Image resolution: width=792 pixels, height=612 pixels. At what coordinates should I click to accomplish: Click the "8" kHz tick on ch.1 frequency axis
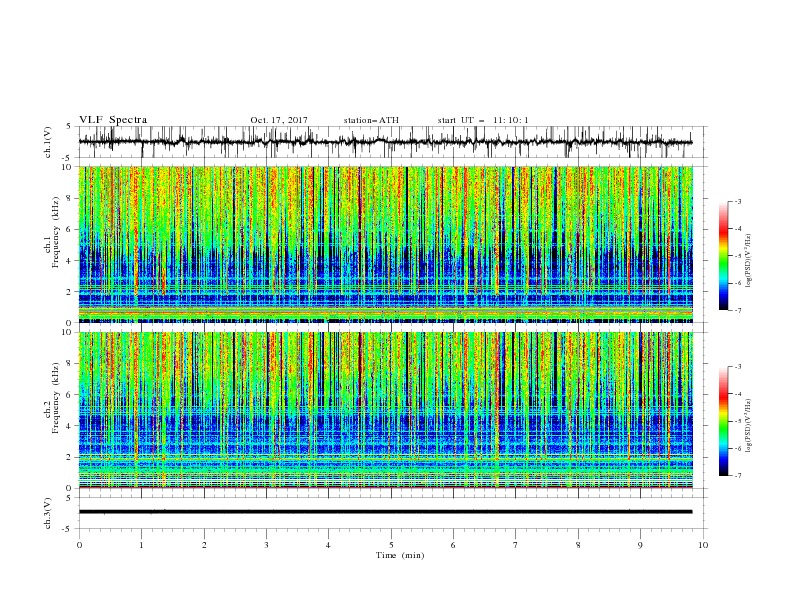[70, 198]
